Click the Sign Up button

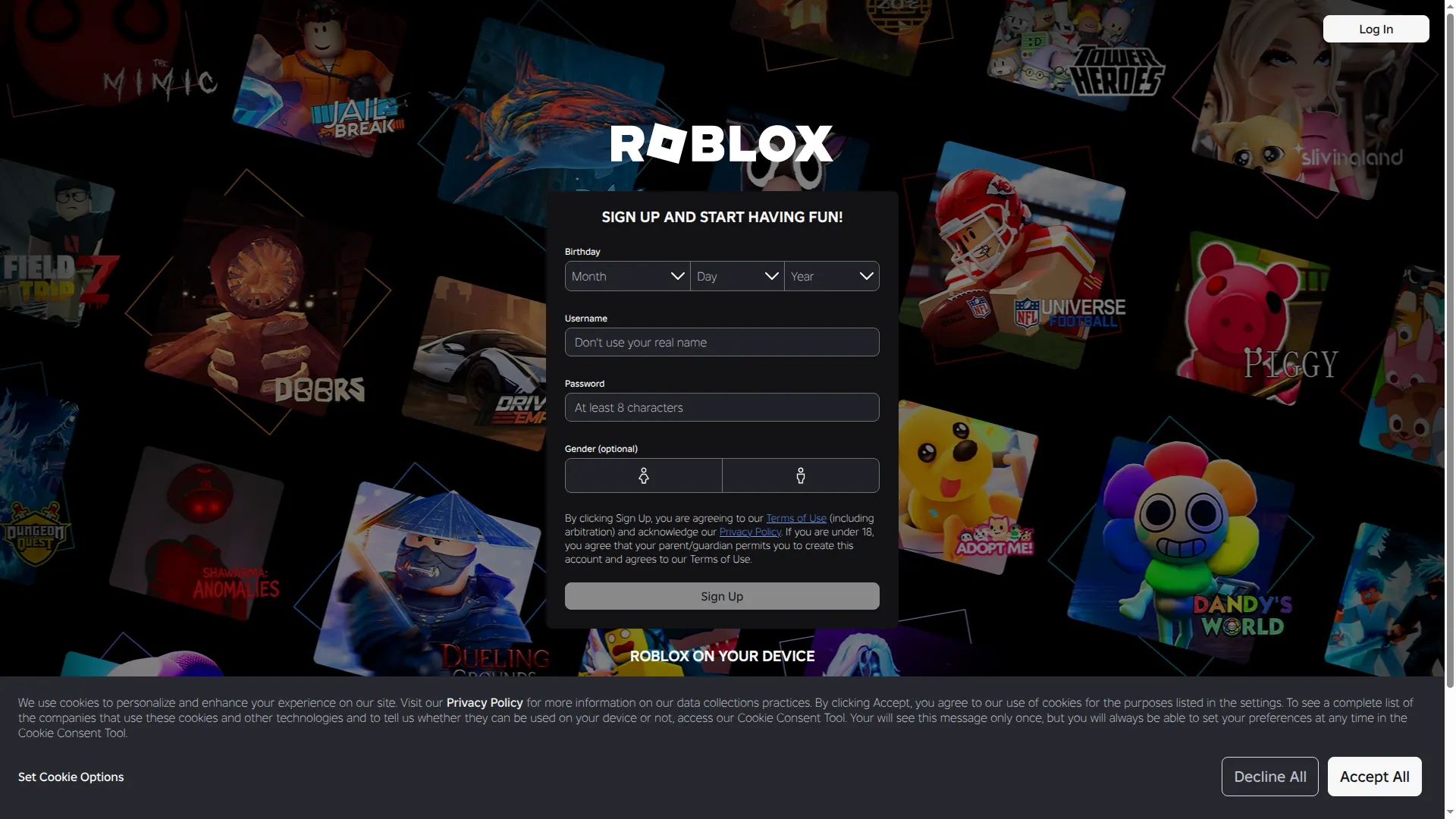pos(722,596)
